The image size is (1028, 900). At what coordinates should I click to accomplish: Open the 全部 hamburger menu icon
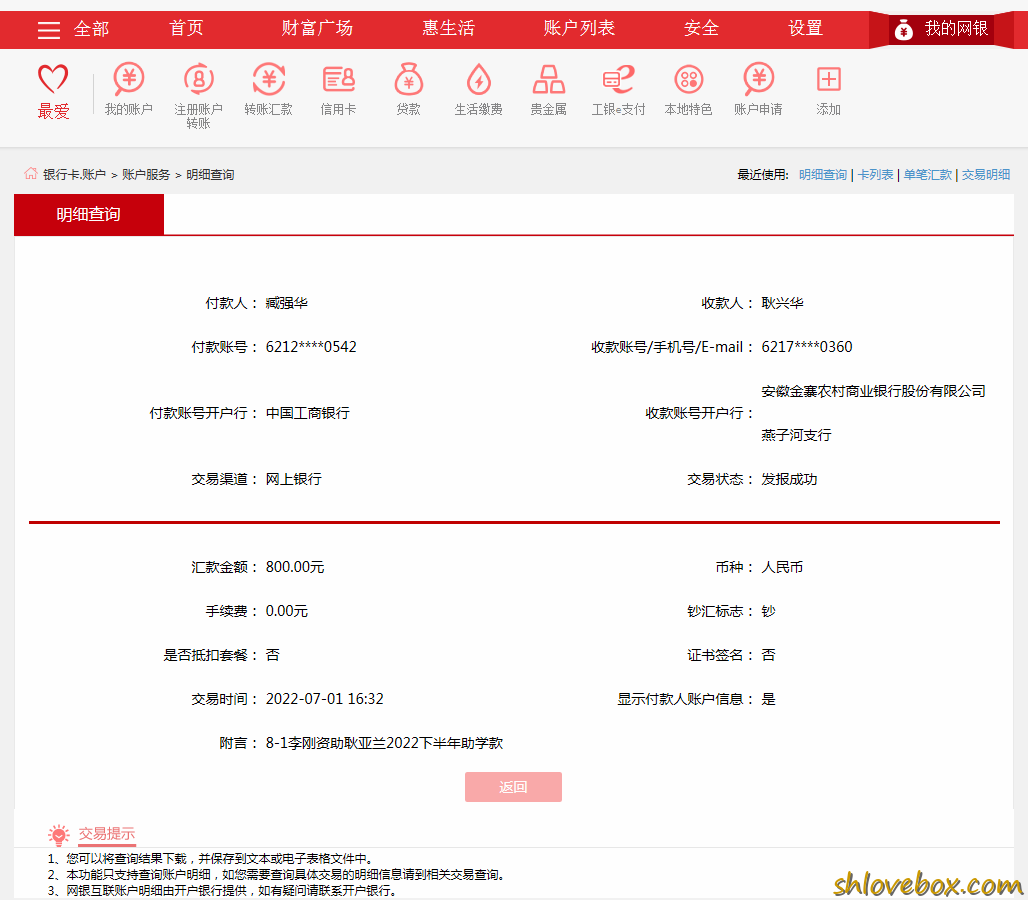pyautogui.click(x=49, y=29)
